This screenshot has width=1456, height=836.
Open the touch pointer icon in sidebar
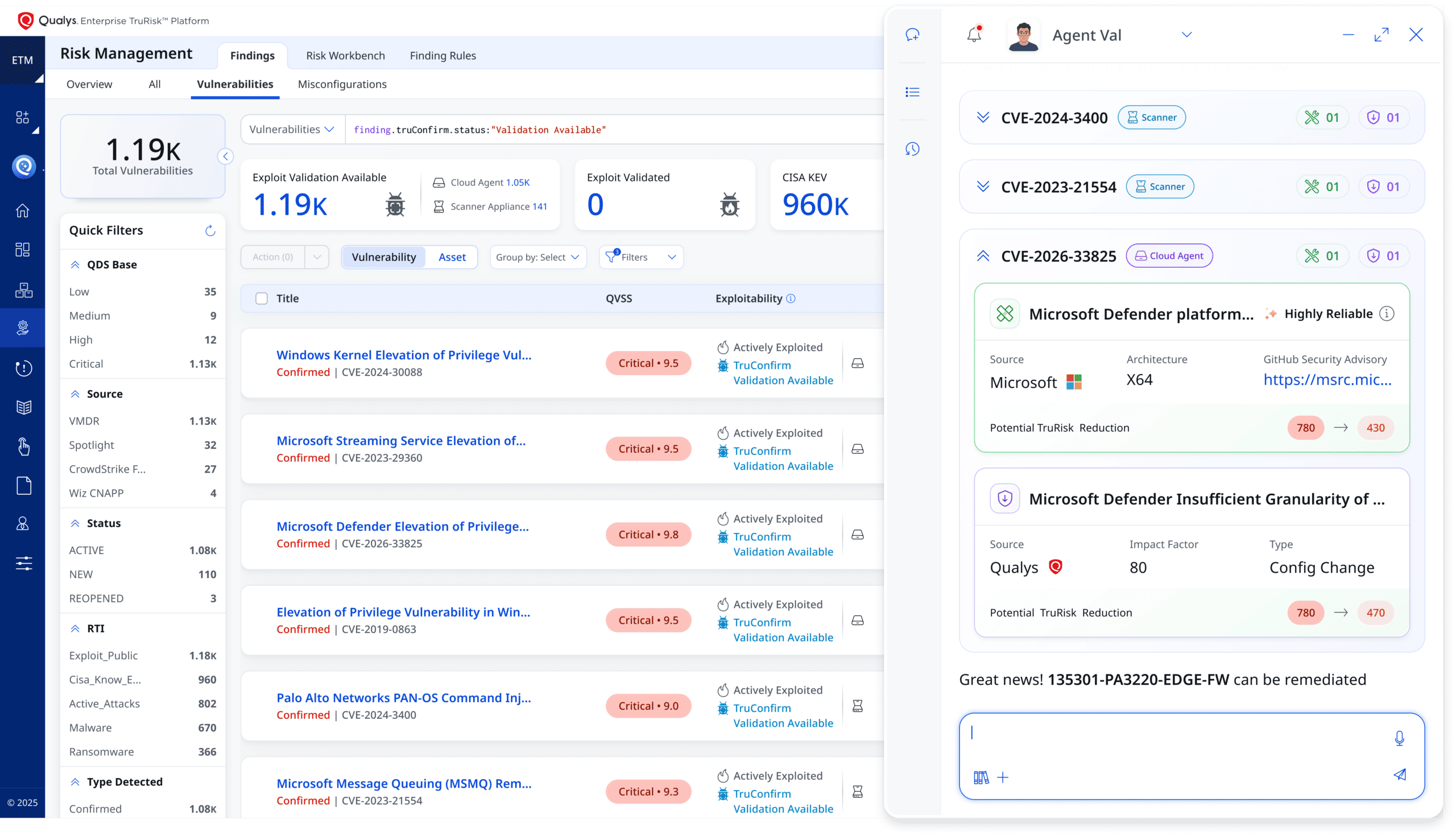[x=23, y=446]
